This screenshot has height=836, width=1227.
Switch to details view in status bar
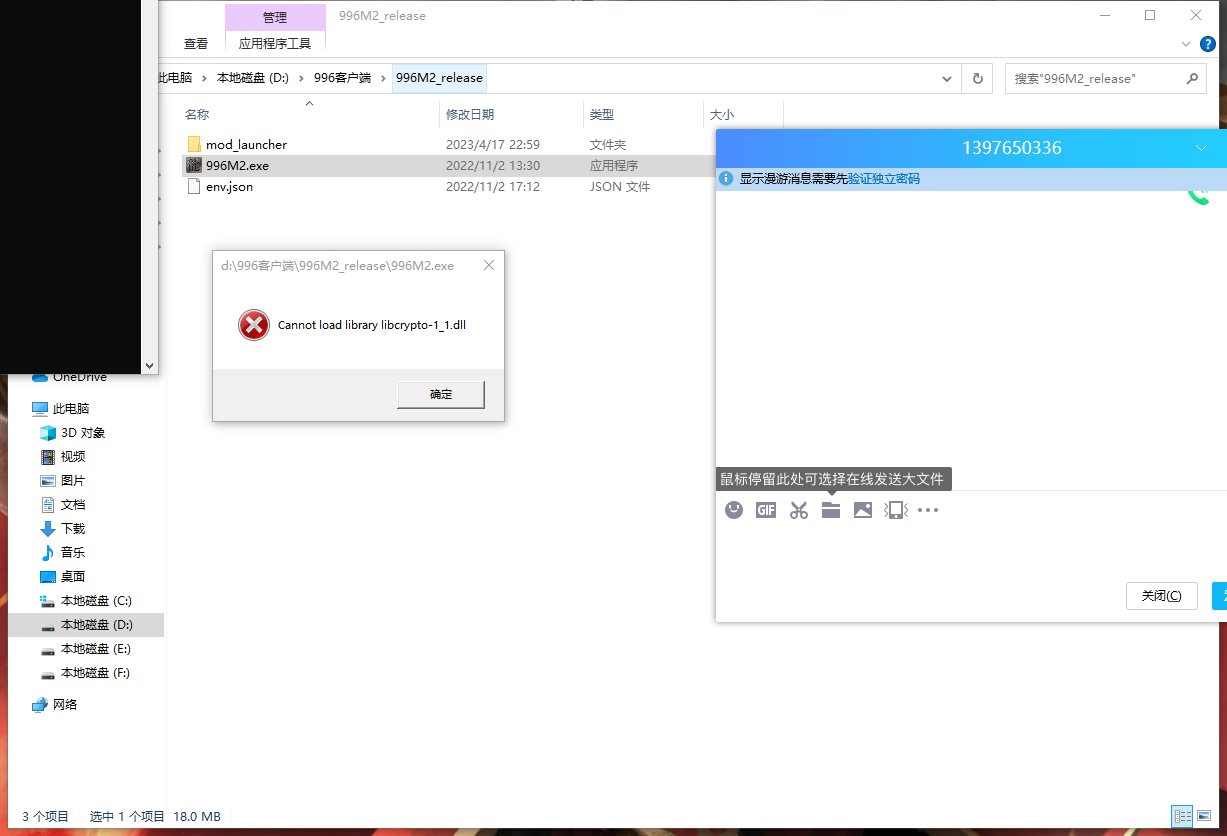(x=1183, y=816)
